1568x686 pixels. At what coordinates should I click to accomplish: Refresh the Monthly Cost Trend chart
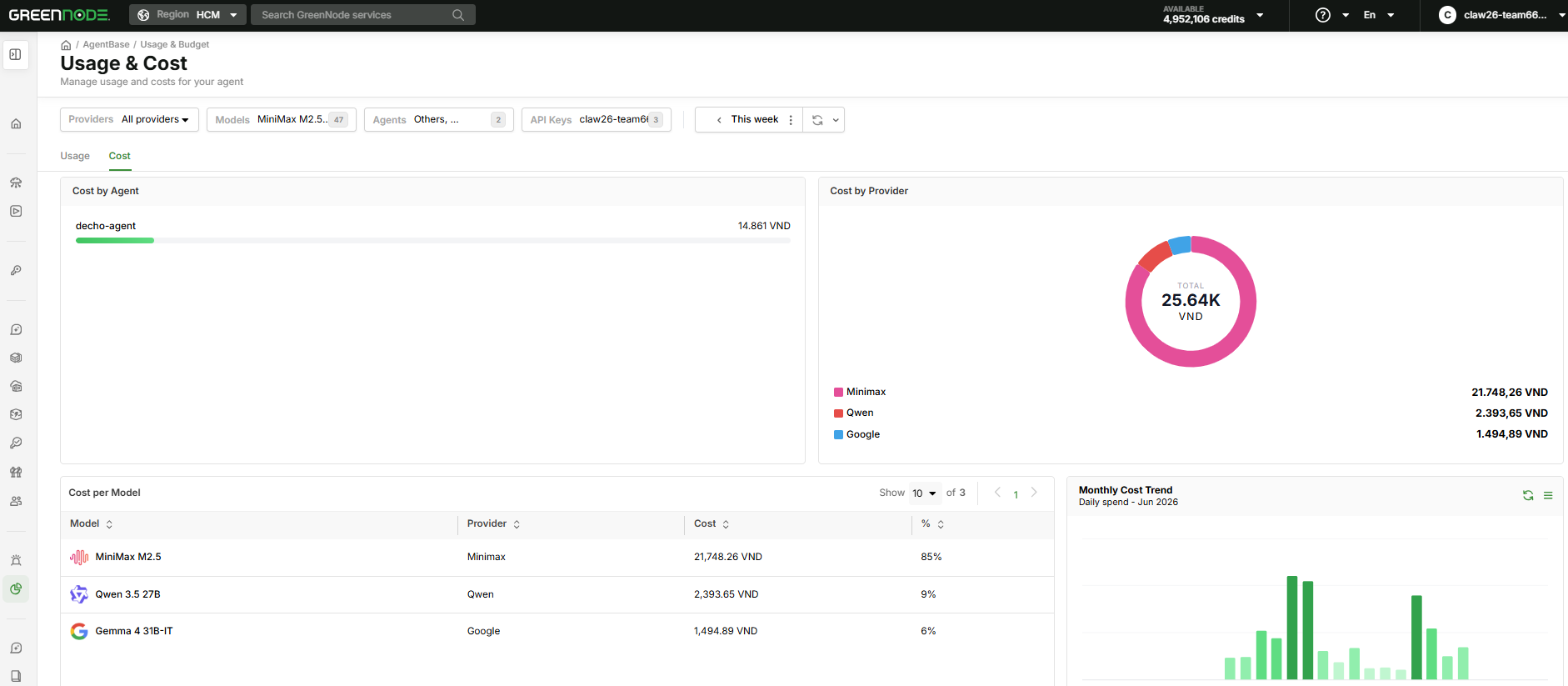pyautogui.click(x=1528, y=495)
